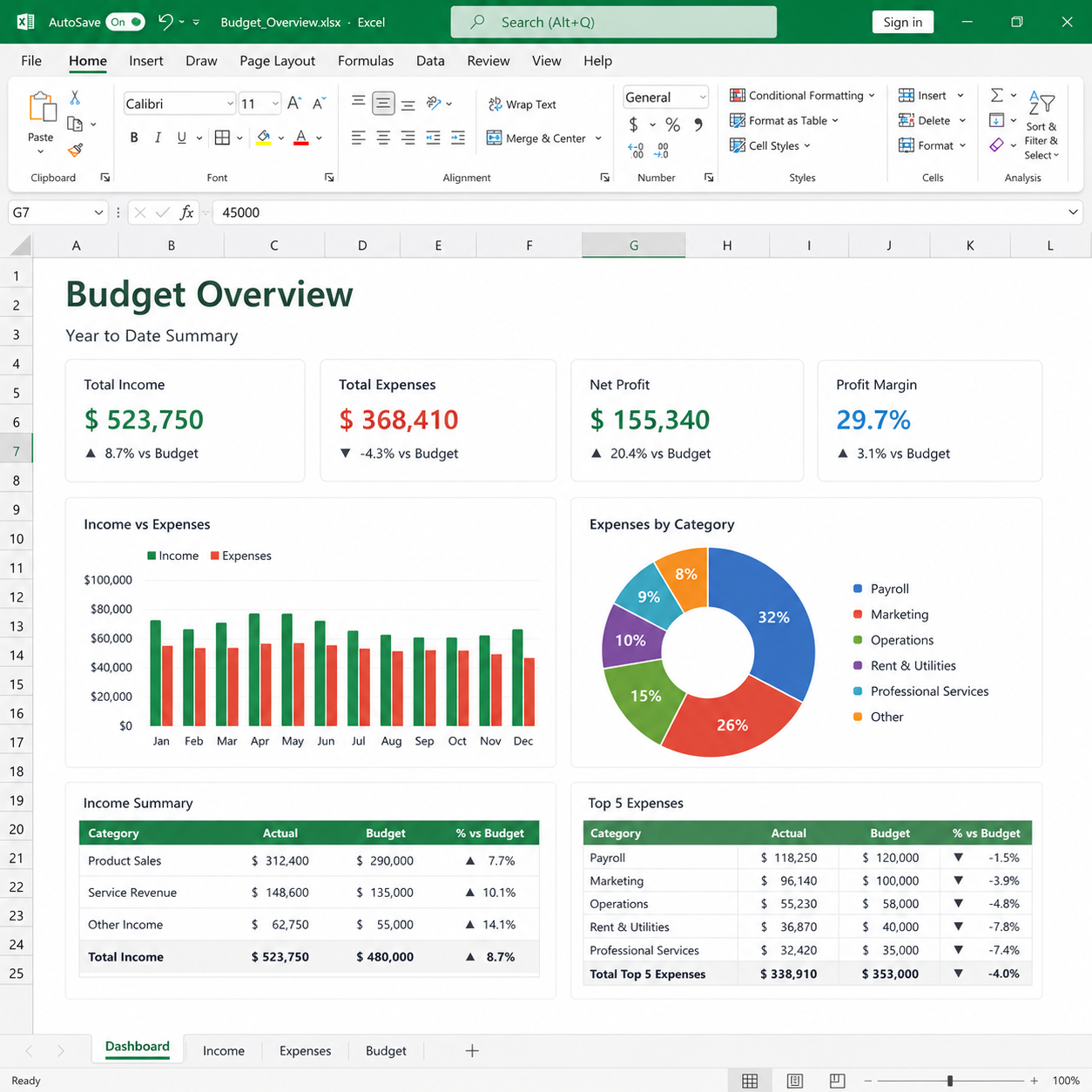Apply the Comma Style format
The height and width of the screenshot is (1092, 1092).
pyautogui.click(x=698, y=125)
